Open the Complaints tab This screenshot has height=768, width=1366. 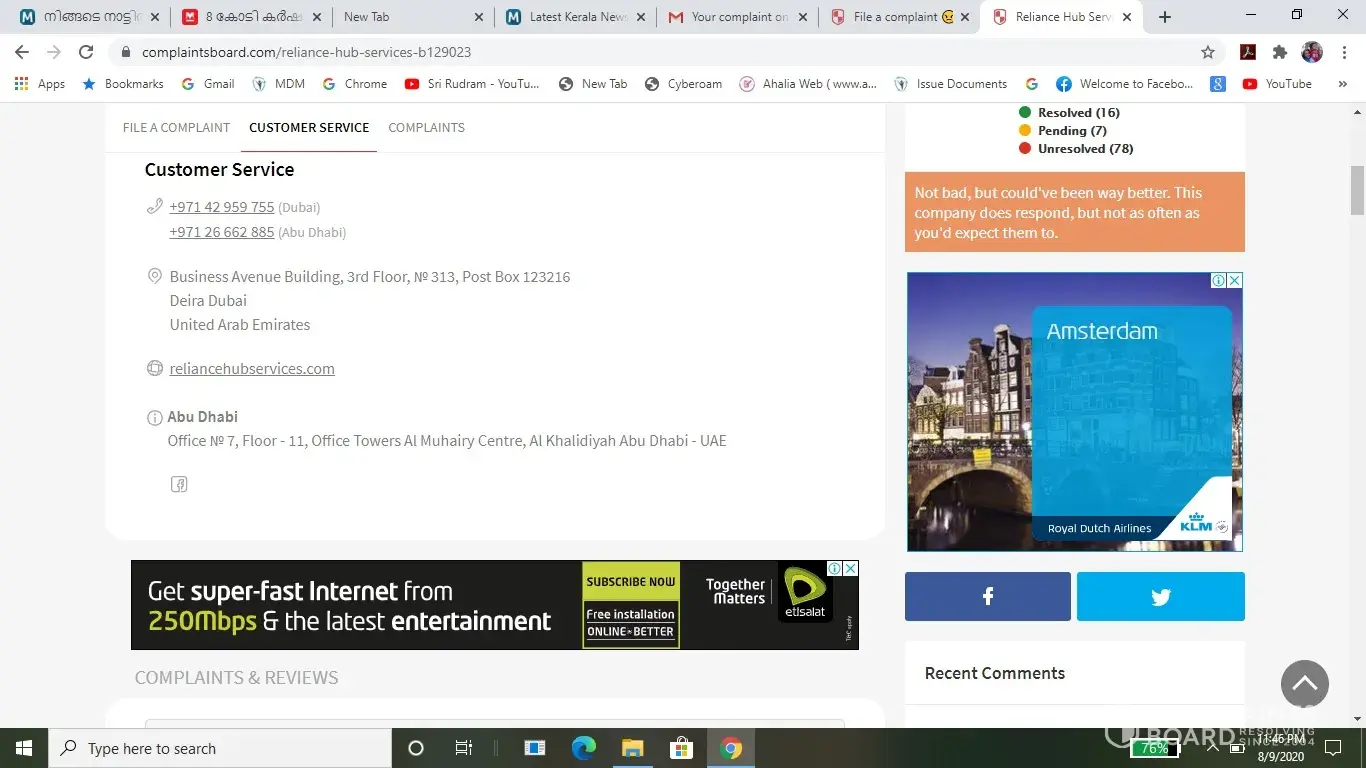(426, 128)
